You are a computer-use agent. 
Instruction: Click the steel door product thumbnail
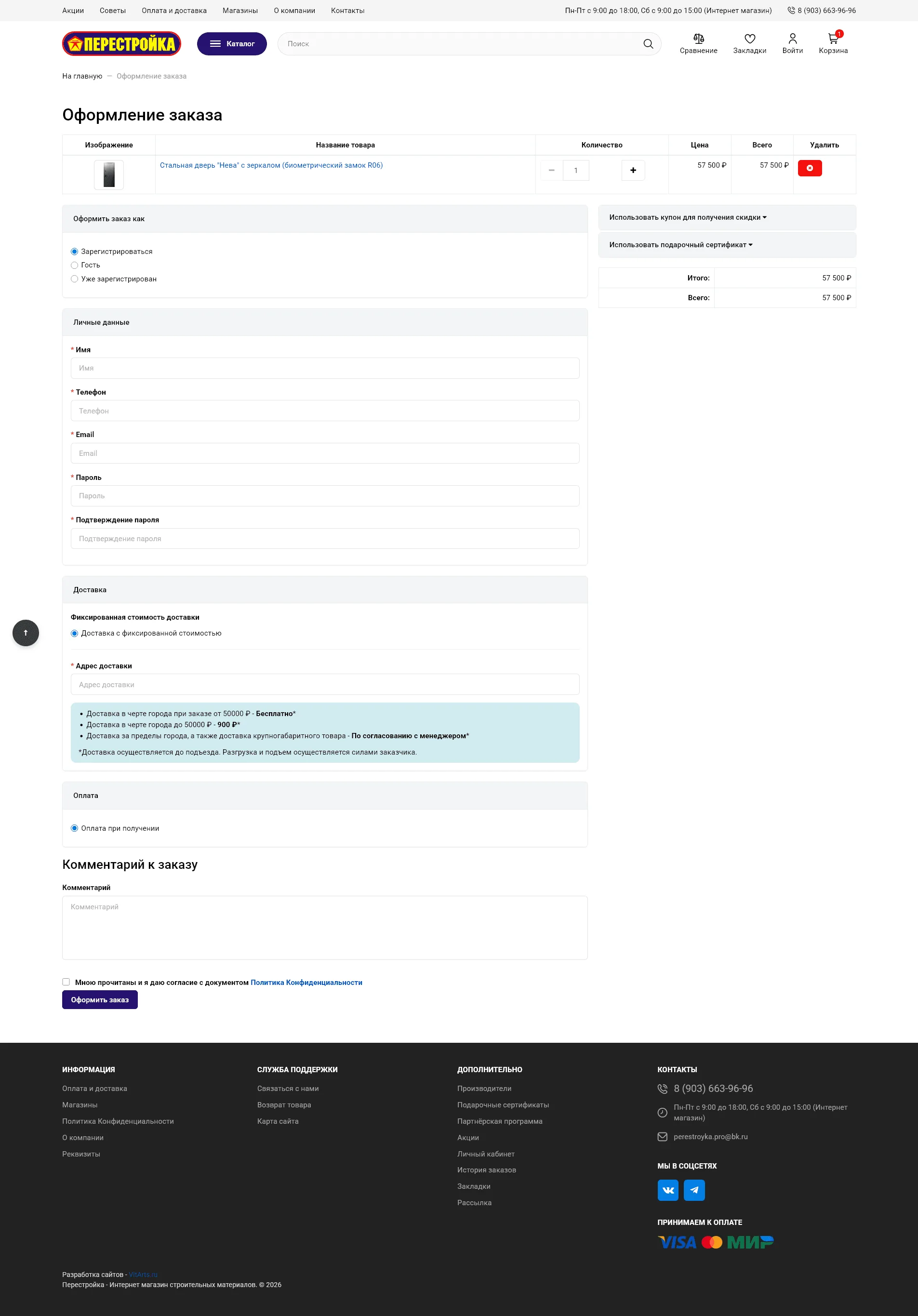109,175
